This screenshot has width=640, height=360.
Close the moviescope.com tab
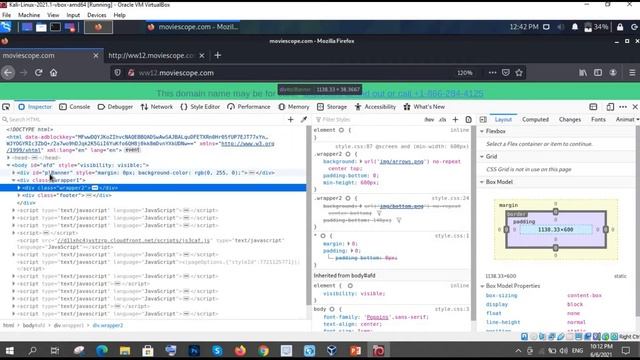click(96, 56)
